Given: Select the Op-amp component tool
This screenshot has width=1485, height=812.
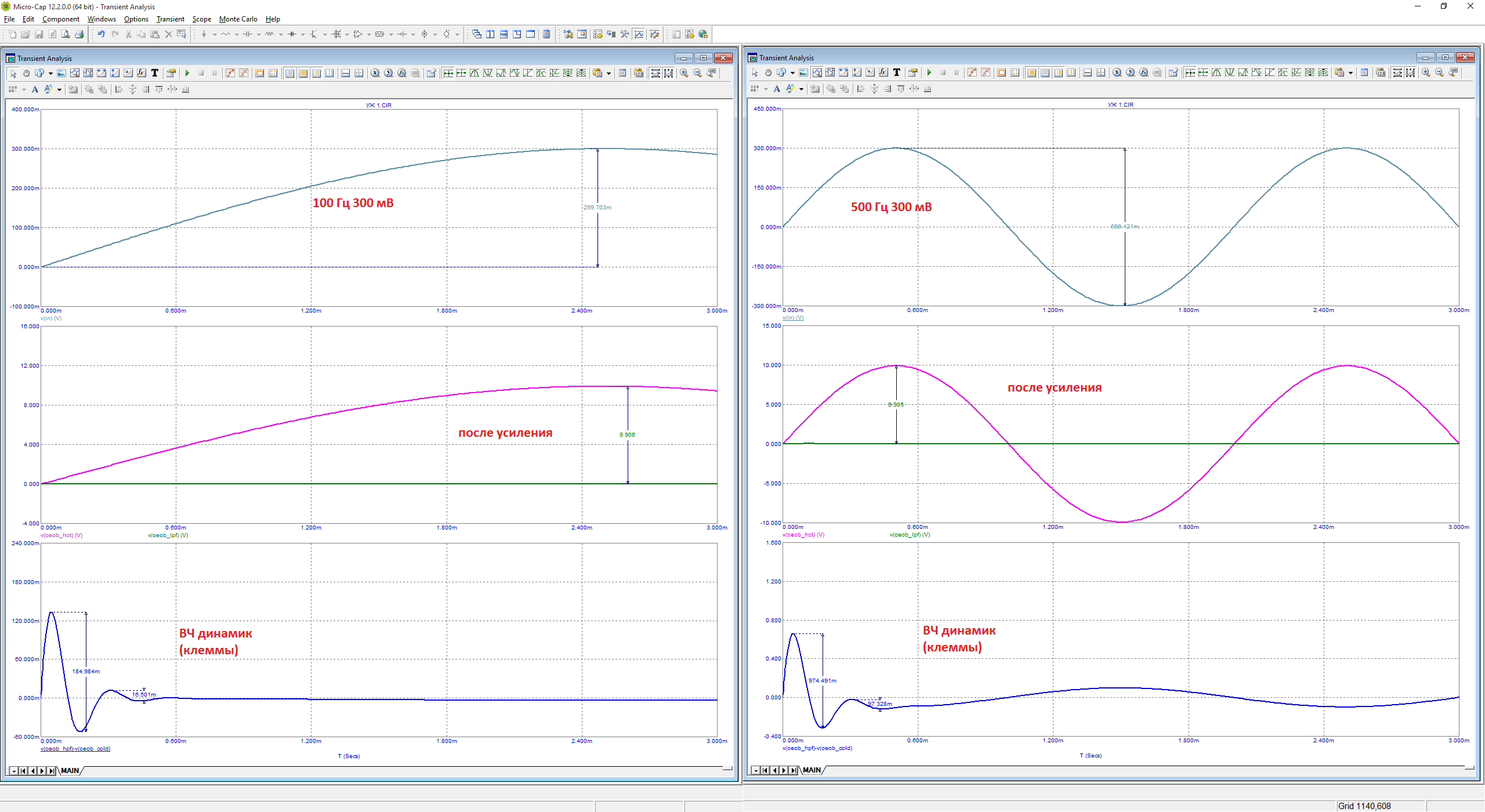Looking at the screenshot, I should point(358,34).
